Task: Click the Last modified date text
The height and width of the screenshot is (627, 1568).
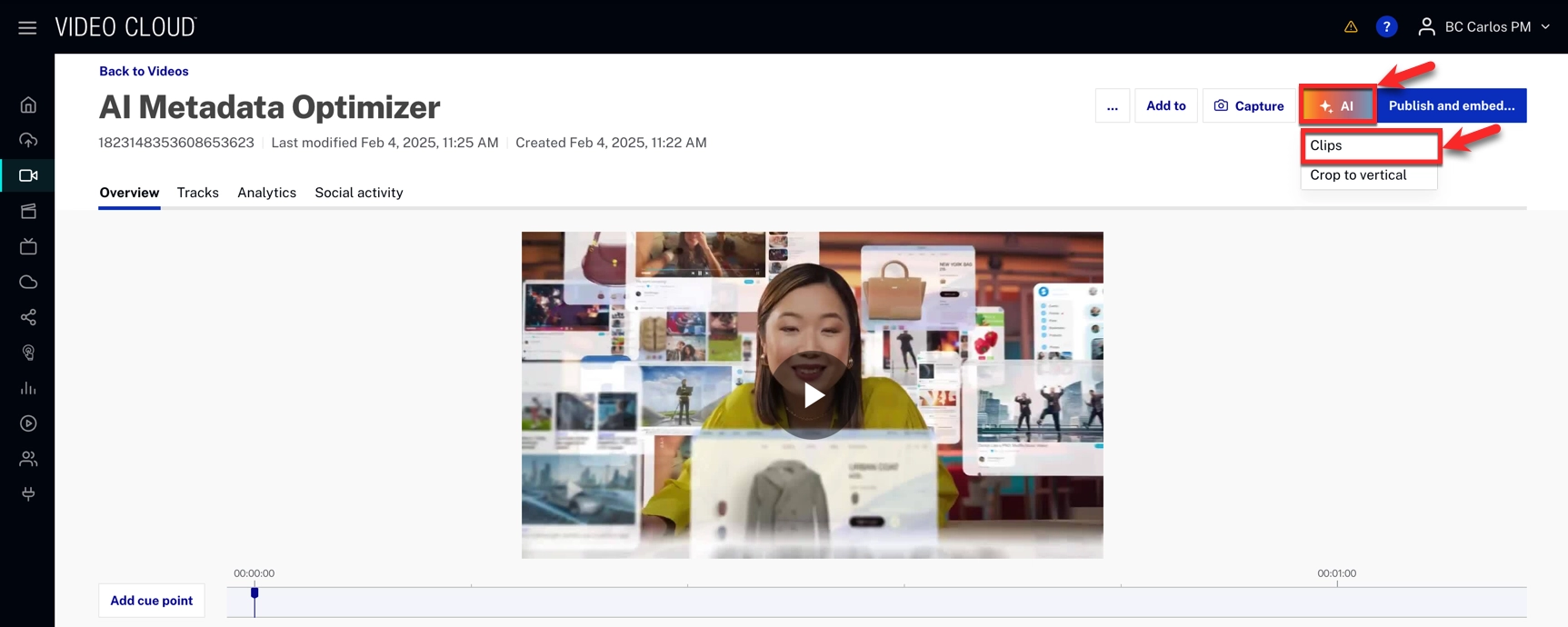Action: 385,143
